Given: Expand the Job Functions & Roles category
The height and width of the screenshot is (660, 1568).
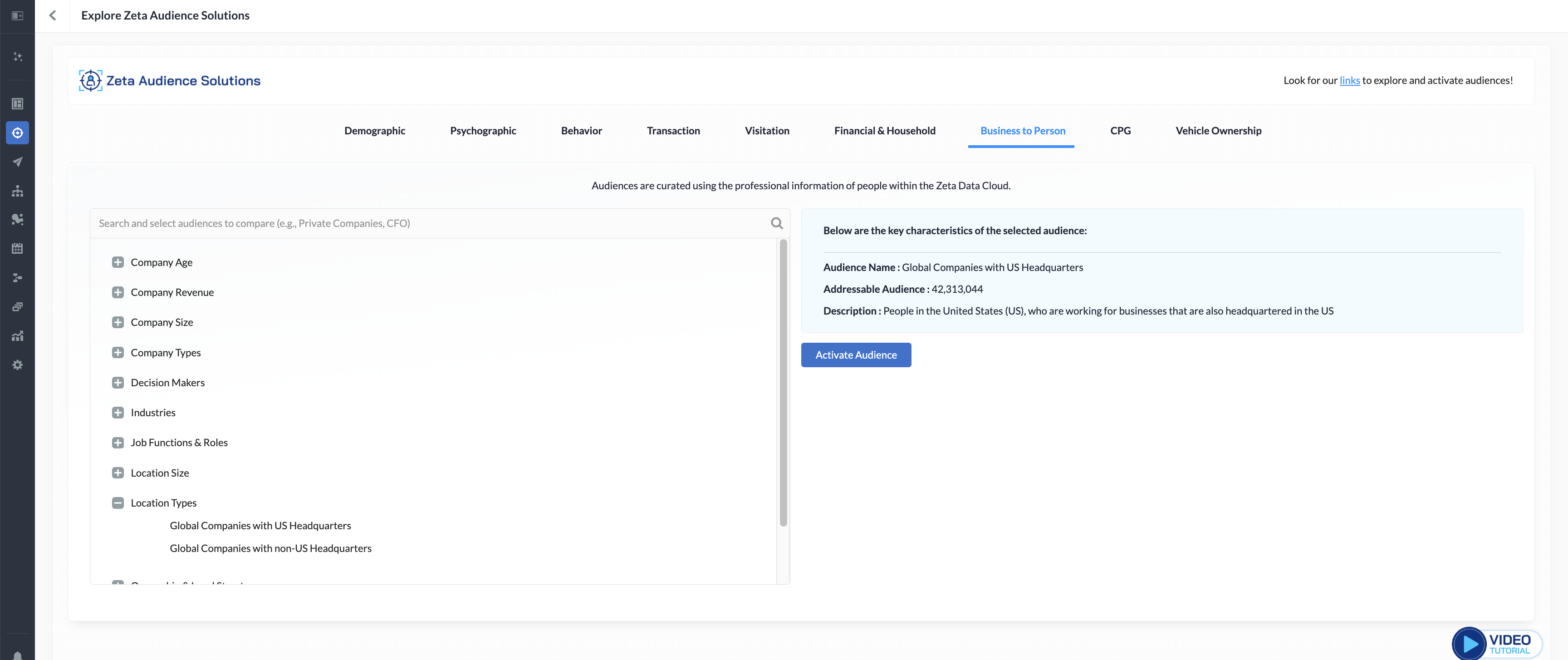Looking at the screenshot, I should [x=118, y=443].
